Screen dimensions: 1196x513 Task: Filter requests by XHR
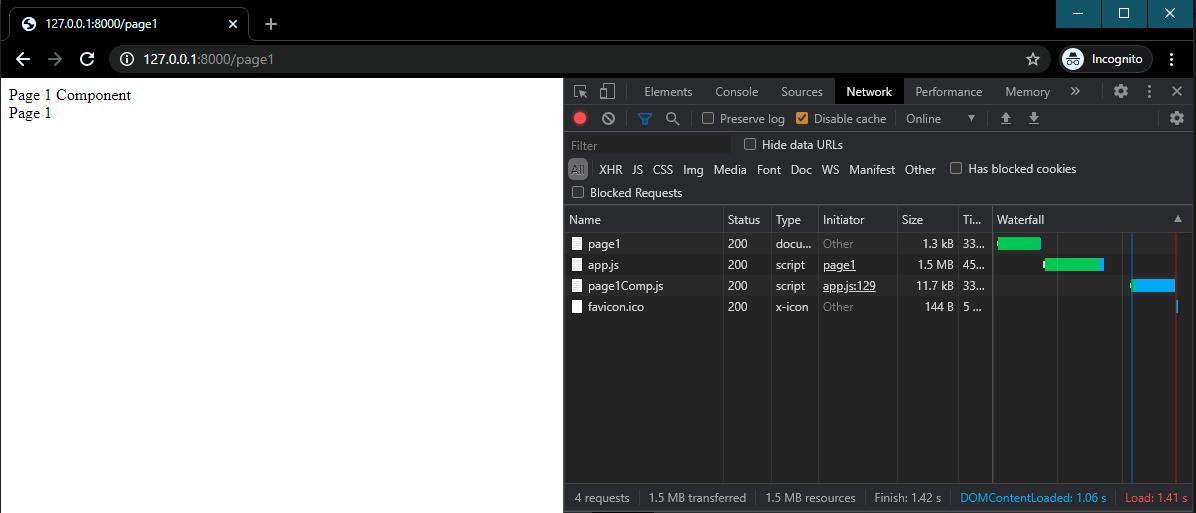click(611, 169)
